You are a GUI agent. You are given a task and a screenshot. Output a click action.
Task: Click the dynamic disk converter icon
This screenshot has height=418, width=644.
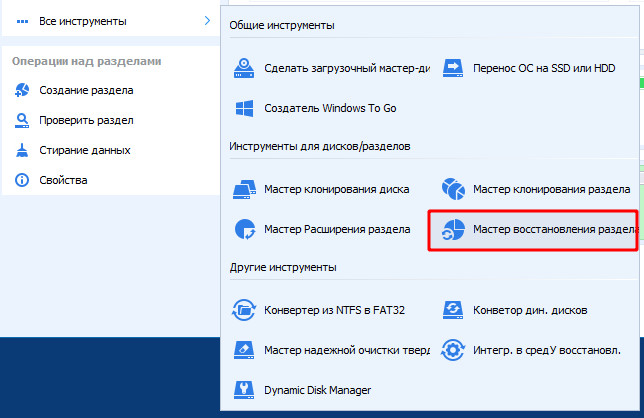pos(453,309)
